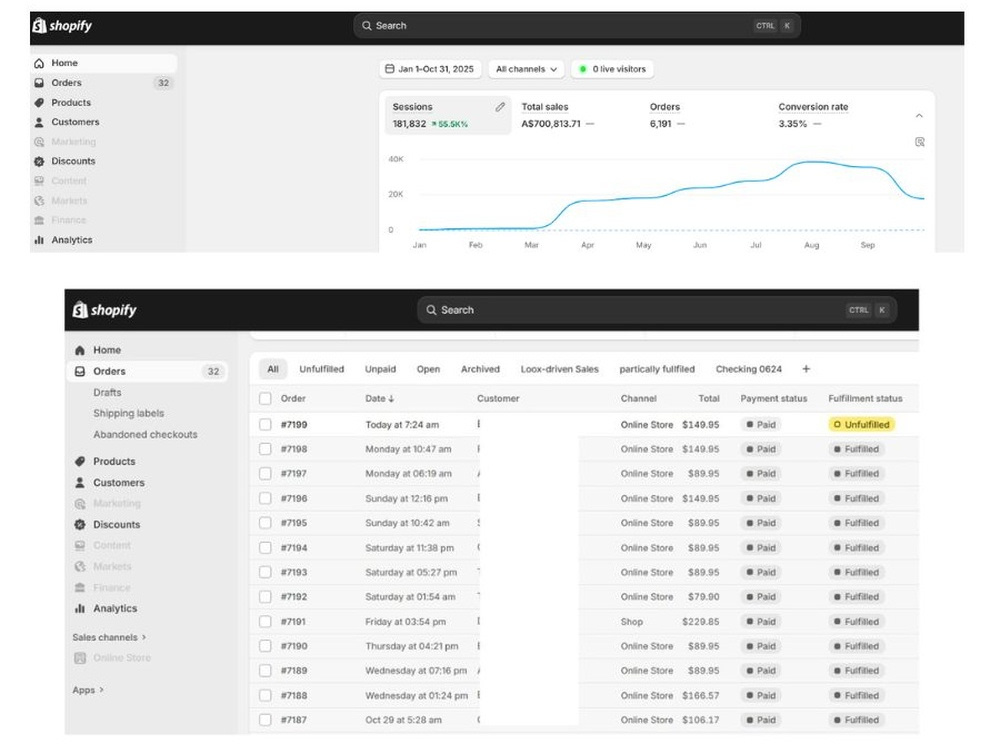
Task: Tick the checkbox for order #7196
Action: [265, 498]
